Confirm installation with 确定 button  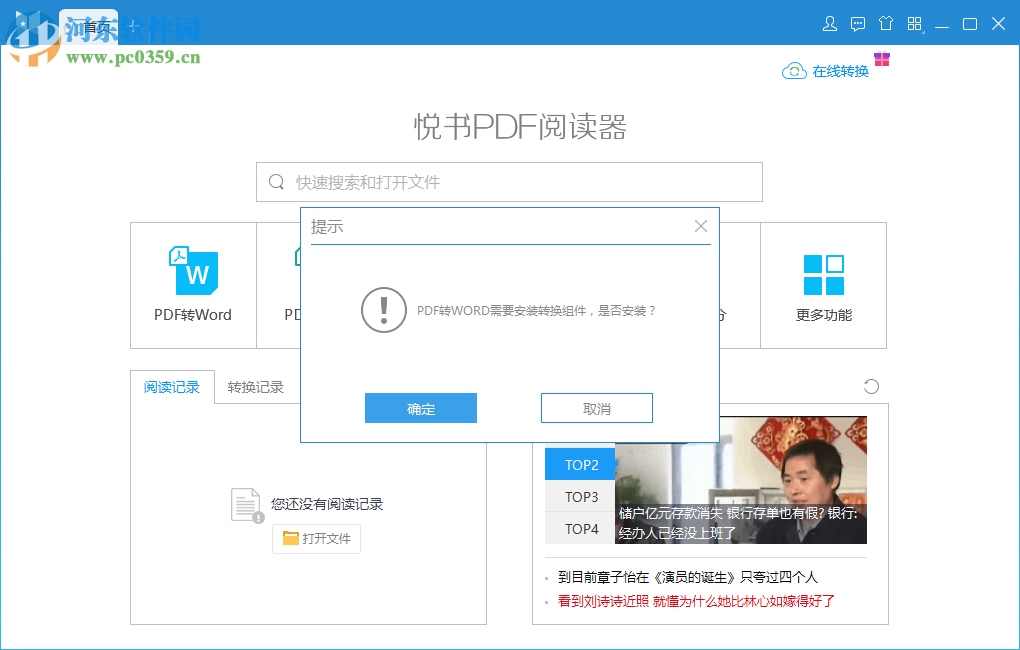(421, 408)
